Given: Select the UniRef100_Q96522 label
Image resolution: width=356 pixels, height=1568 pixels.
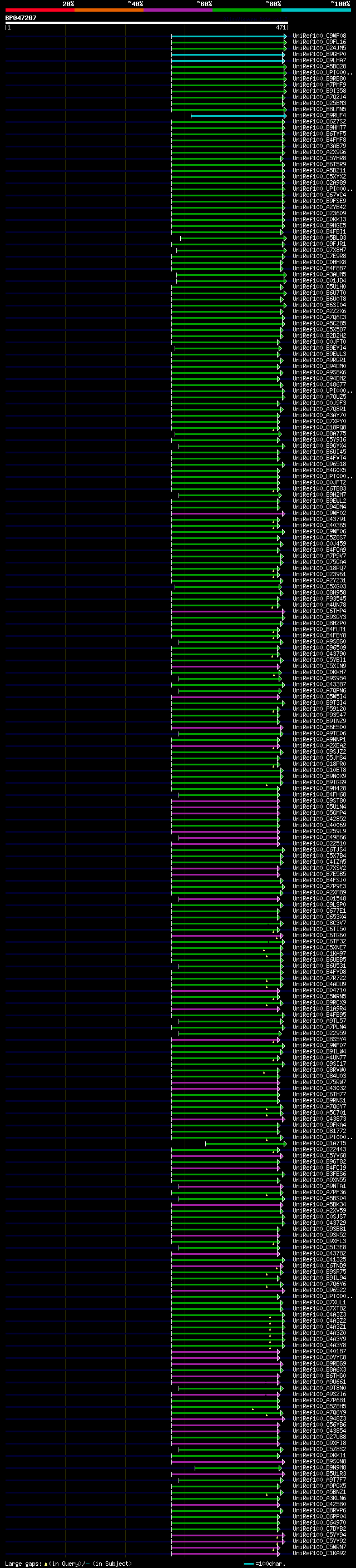Looking at the screenshot, I should (x=319, y=1290).
